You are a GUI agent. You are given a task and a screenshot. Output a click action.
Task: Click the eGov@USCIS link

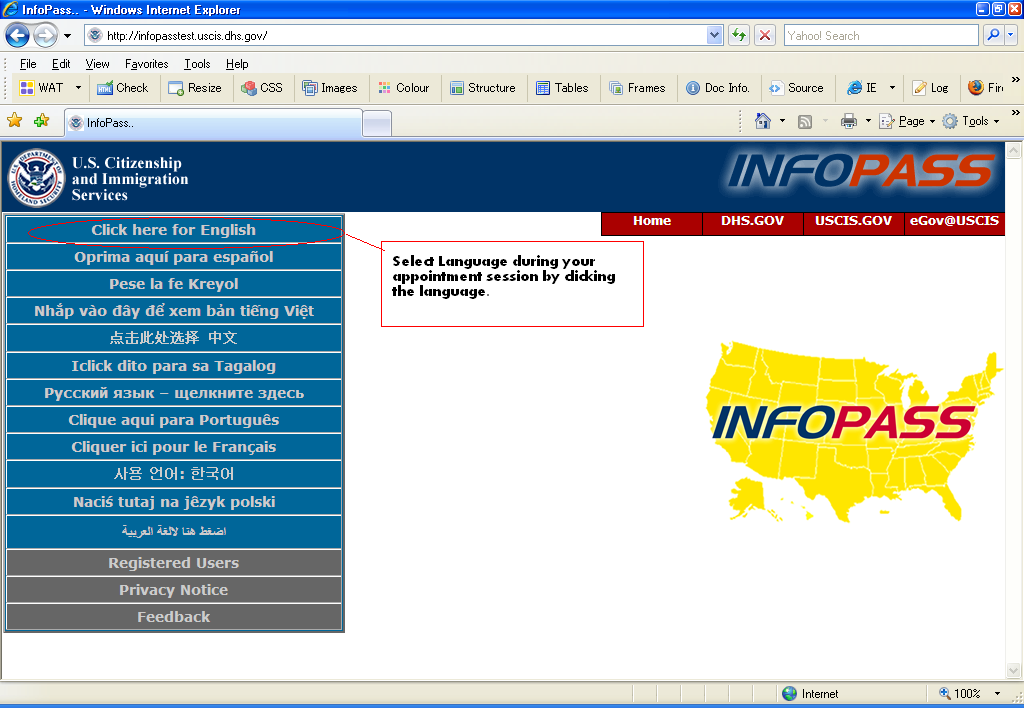tap(954, 221)
